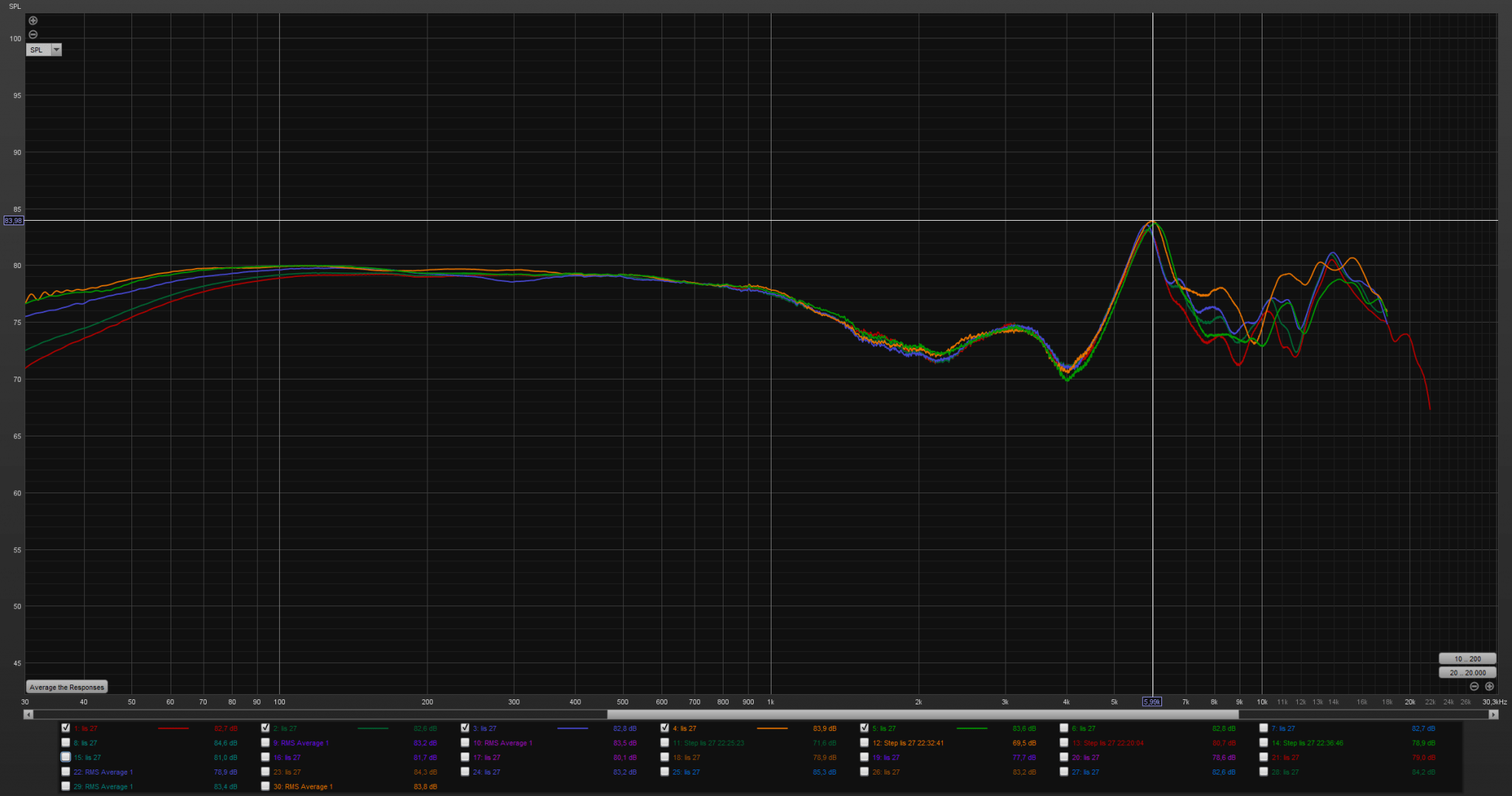Screen dimensions: 1512x796
Task: Click the 84,2 dB value of trace 28
Action: (1423, 772)
